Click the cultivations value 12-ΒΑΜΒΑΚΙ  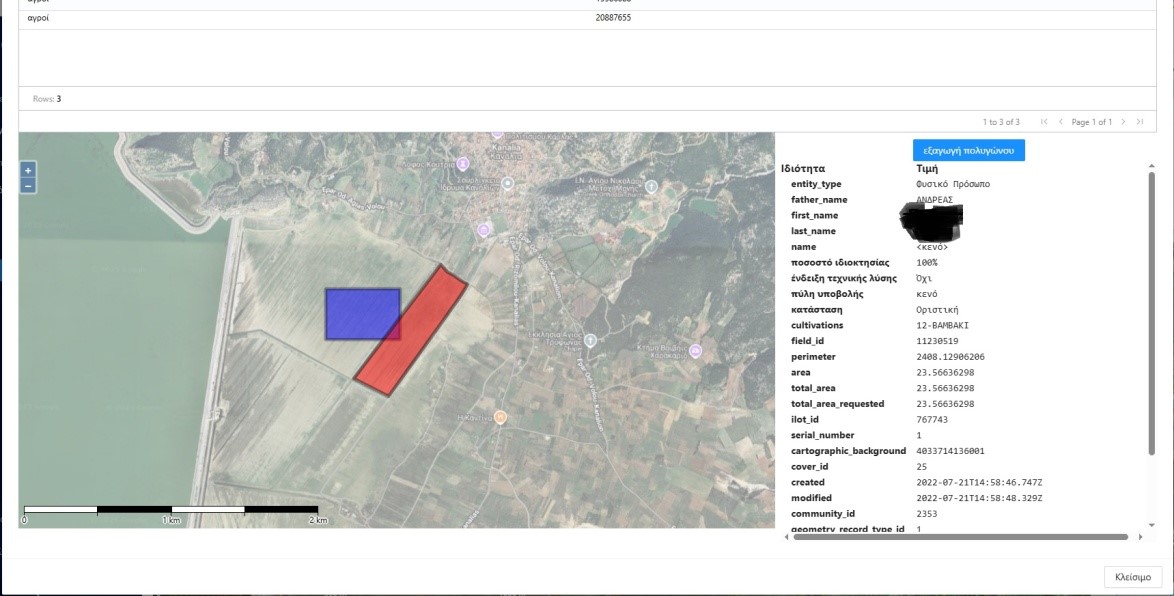(x=942, y=326)
